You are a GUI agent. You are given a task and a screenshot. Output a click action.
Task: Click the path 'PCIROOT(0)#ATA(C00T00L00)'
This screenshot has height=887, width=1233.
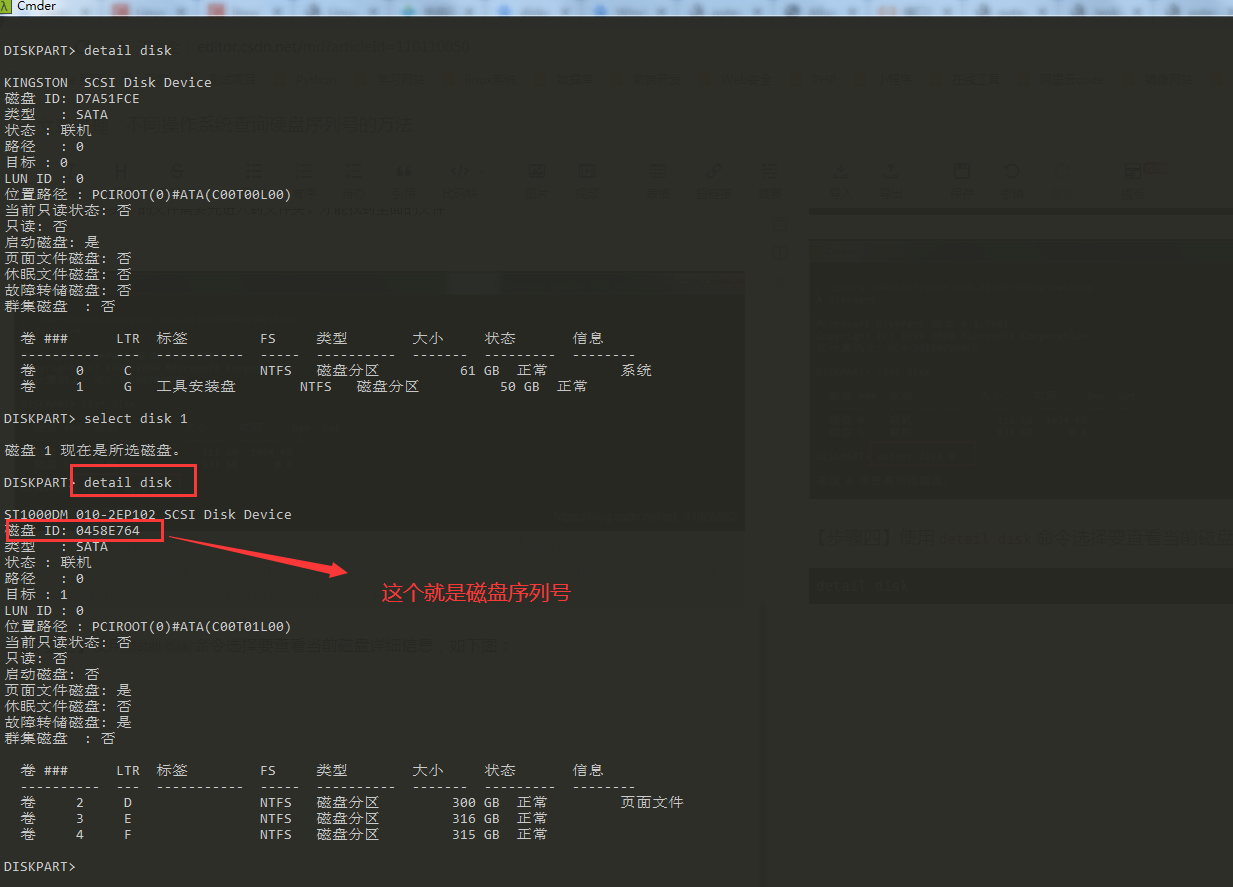tap(191, 194)
